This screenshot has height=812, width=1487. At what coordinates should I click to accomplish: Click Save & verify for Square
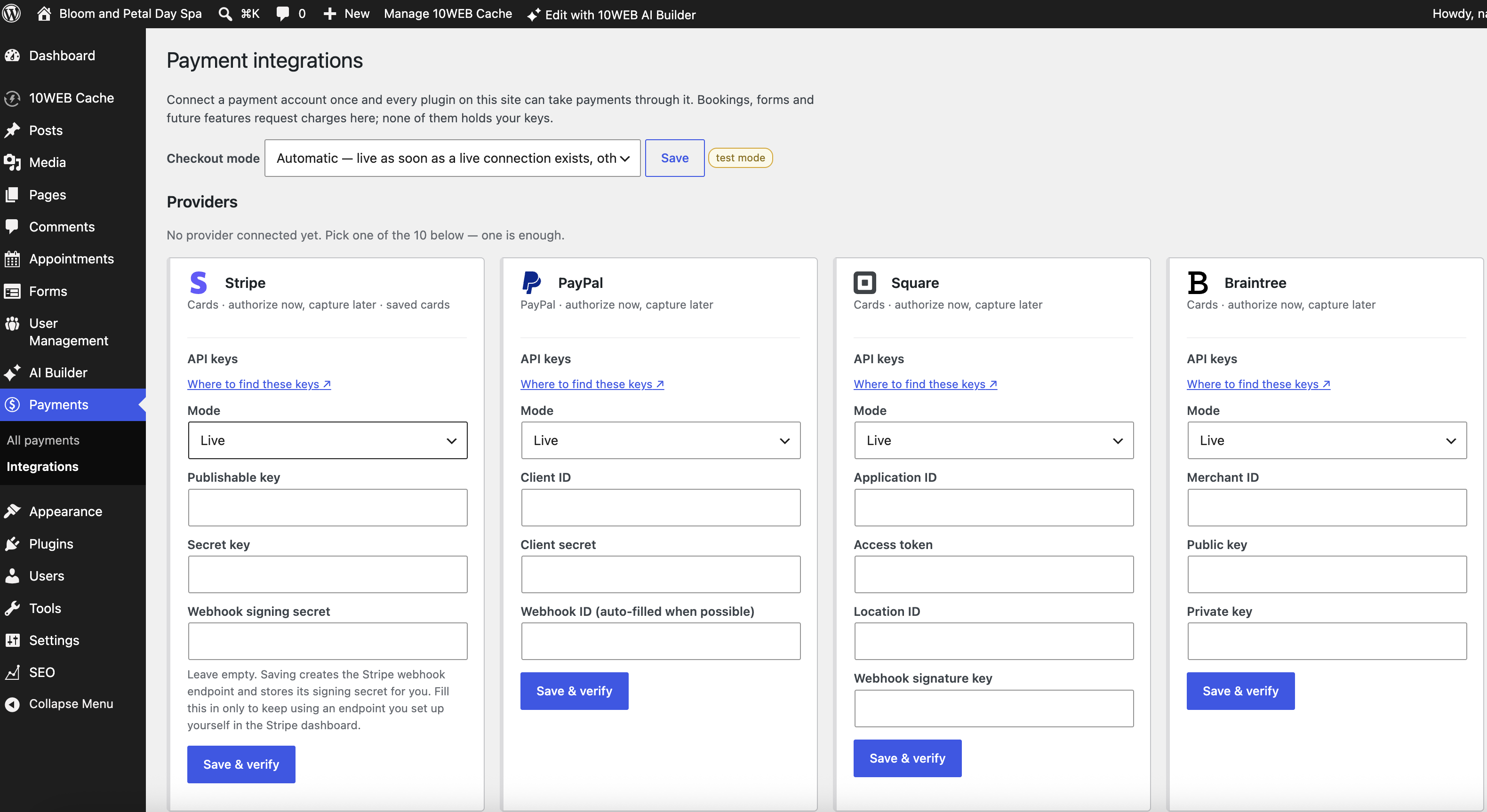click(x=907, y=758)
